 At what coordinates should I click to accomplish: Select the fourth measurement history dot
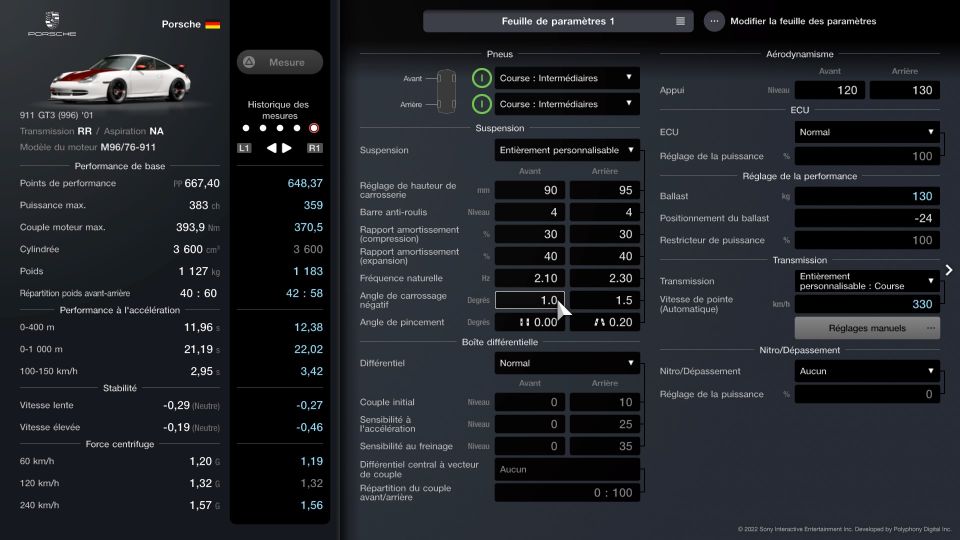pos(297,128)
